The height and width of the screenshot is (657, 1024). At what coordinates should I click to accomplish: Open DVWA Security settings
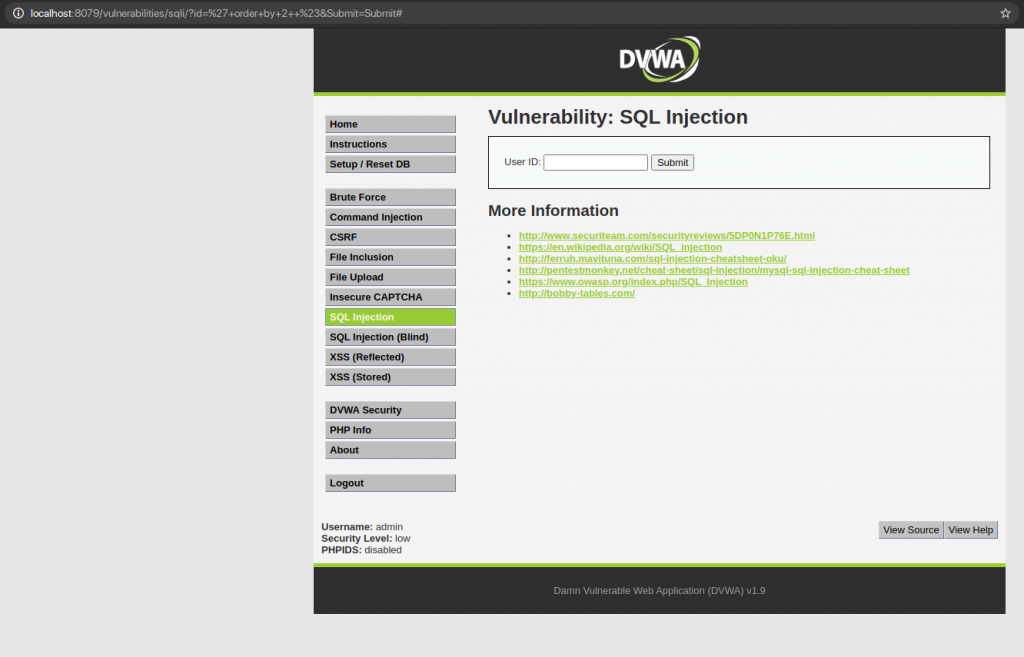390,410
